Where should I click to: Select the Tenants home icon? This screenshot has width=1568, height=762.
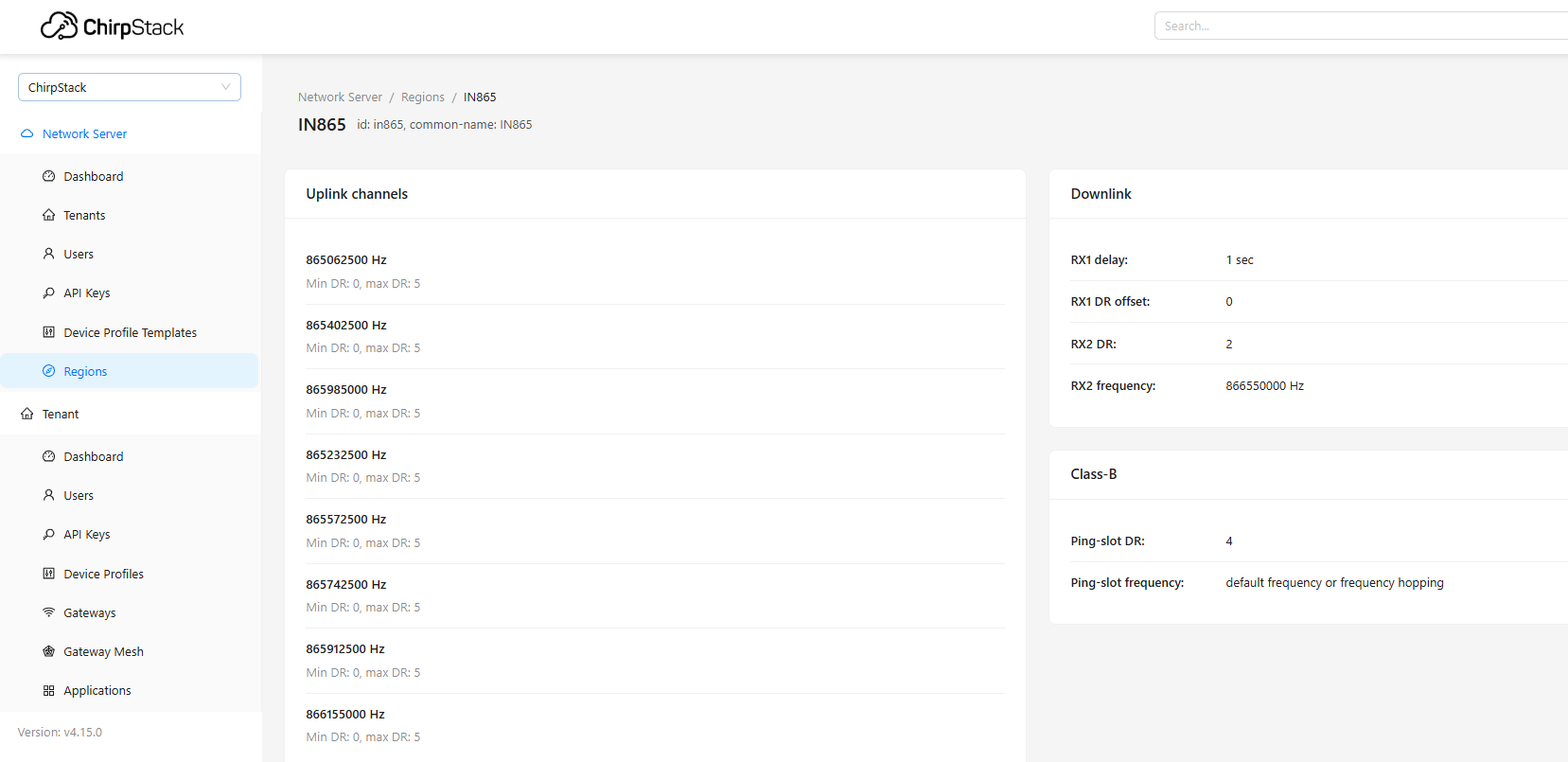pyautogui.click(x=49, y=216)
